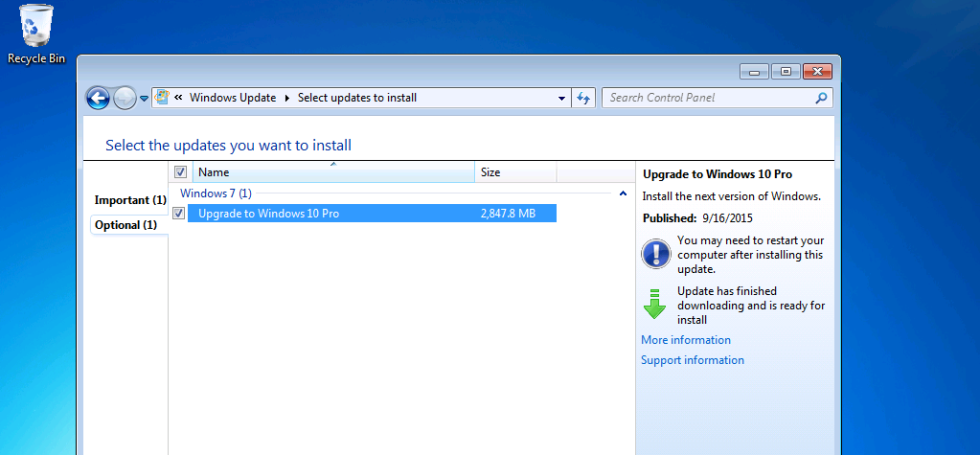Image resolution: width=980 pixels, height=455 pixels.
Task: Click the Back navigation arrow button
Action: (x=97, y=98)
